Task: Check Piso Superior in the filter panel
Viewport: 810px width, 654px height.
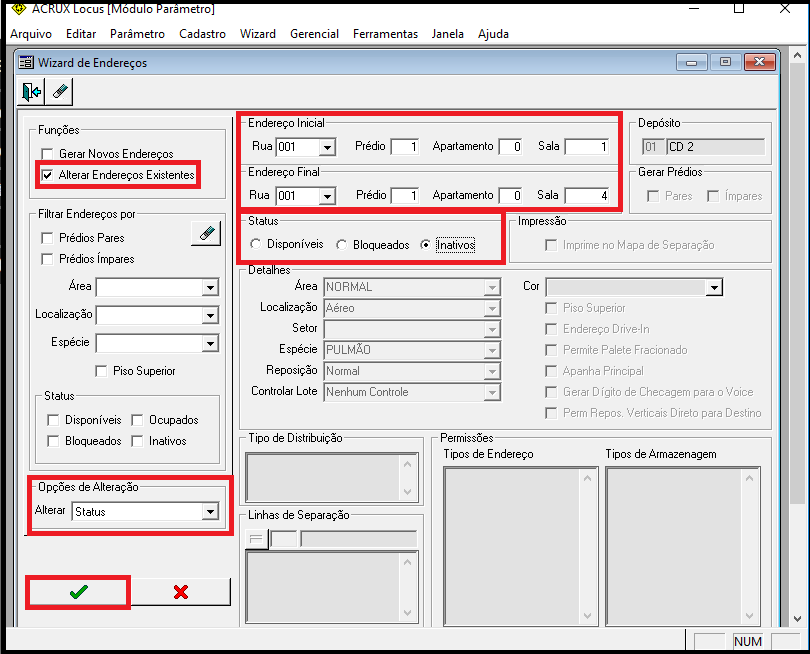Action: [x=101, y=371]
